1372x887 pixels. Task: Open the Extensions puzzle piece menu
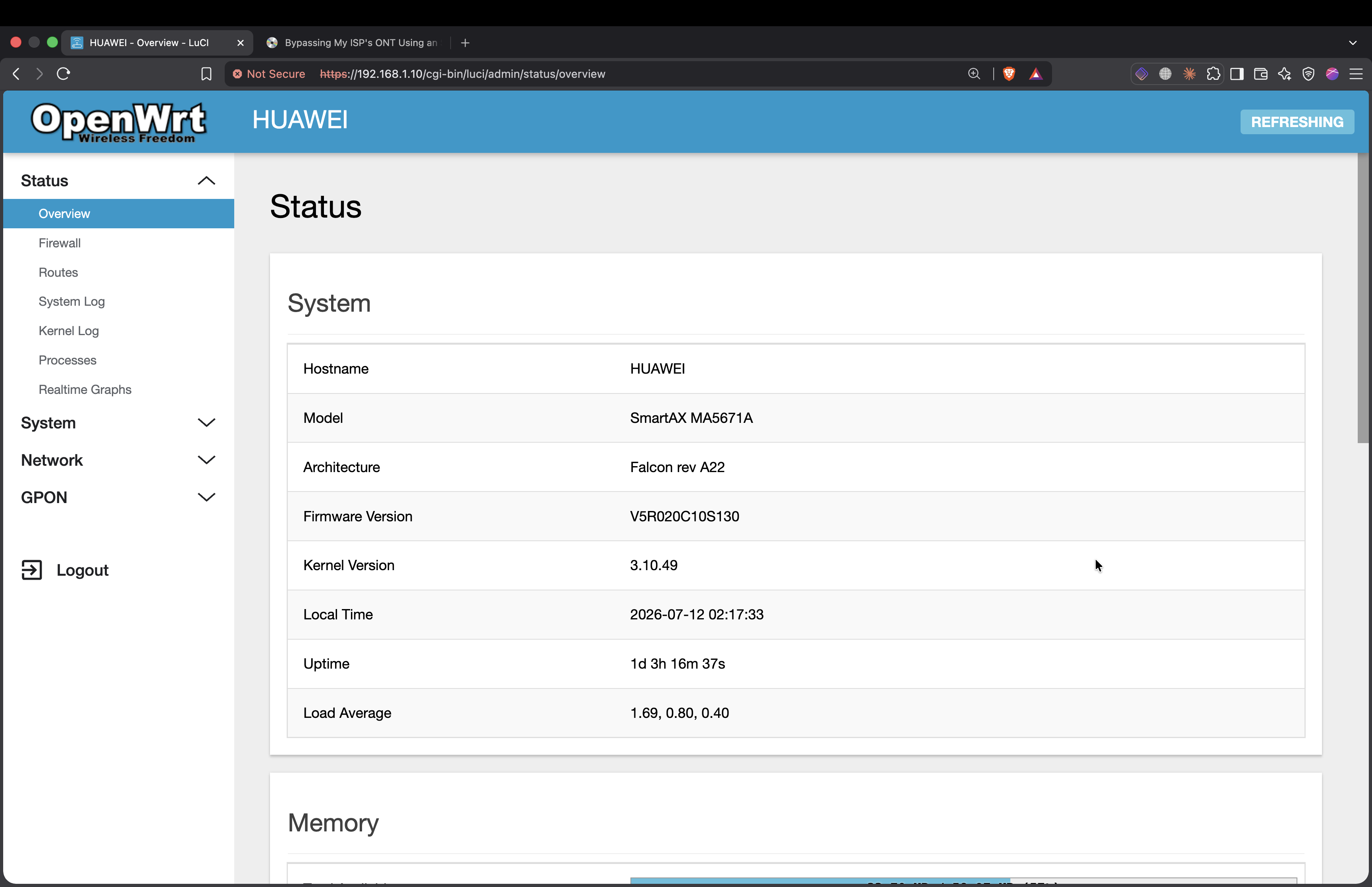1213,74
